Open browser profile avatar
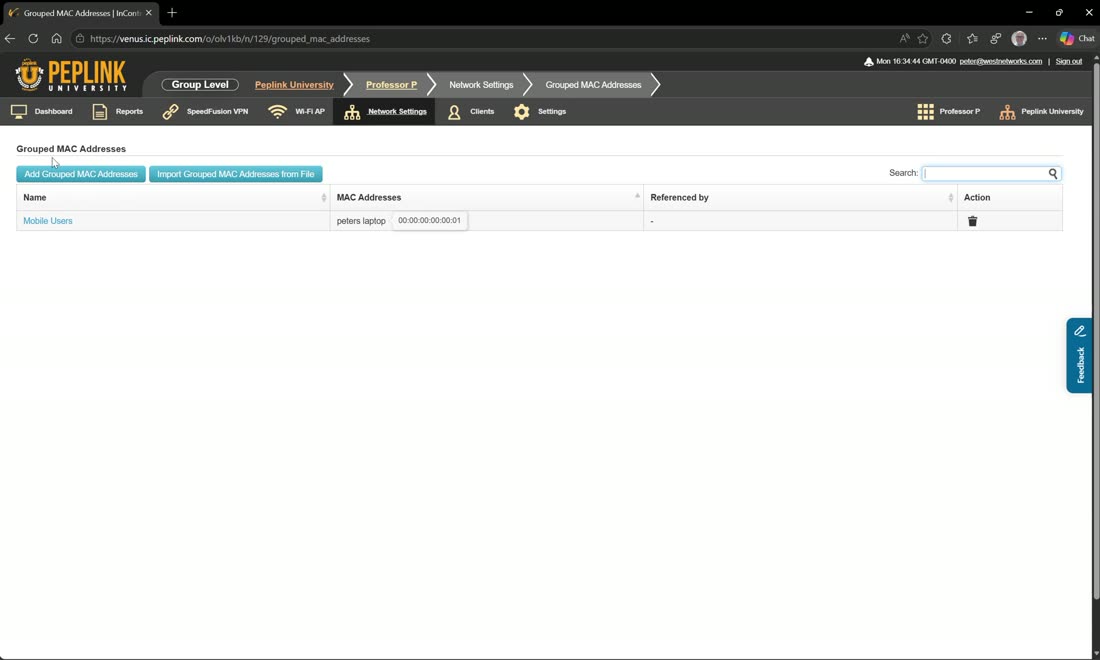Viewport: 1100px width, 660px height. click(1019, 39)
